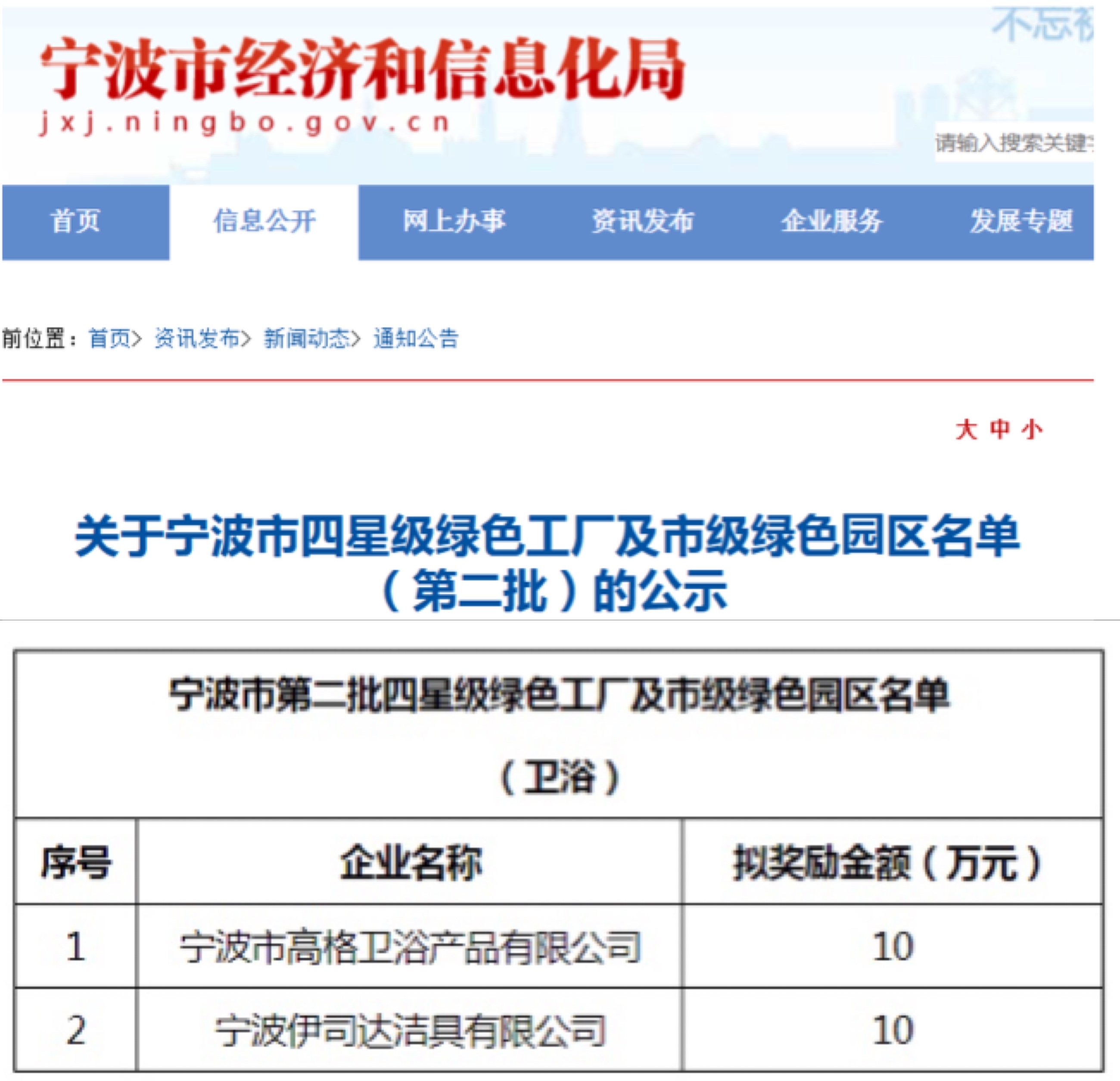
Task: Click amount 10 in the 伊司达洁具 row
Action: click(893, 1030)
